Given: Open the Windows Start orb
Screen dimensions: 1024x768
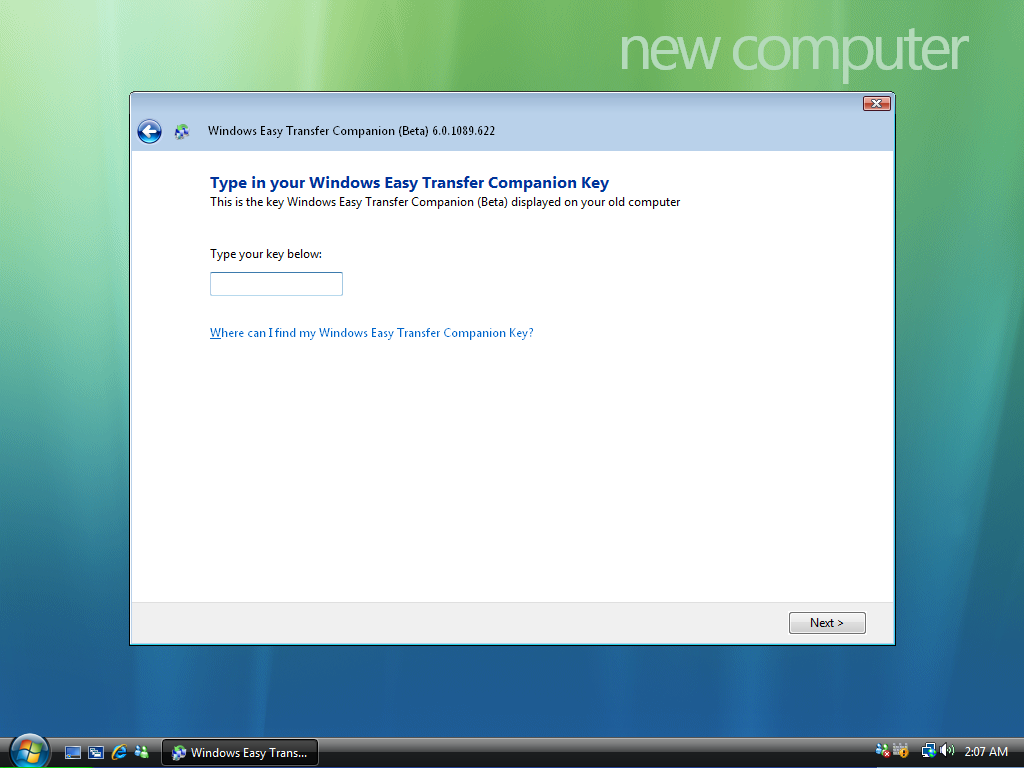Looking at the screenshot, I should tap(29, 751).
